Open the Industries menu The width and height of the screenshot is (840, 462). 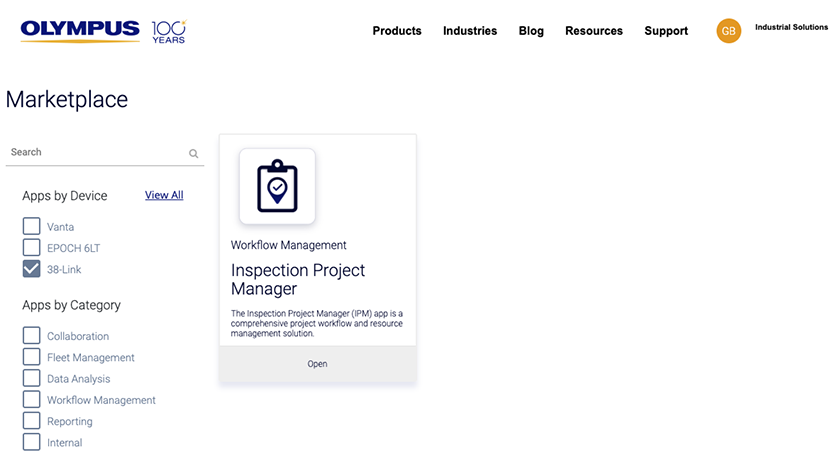(470, 31)
